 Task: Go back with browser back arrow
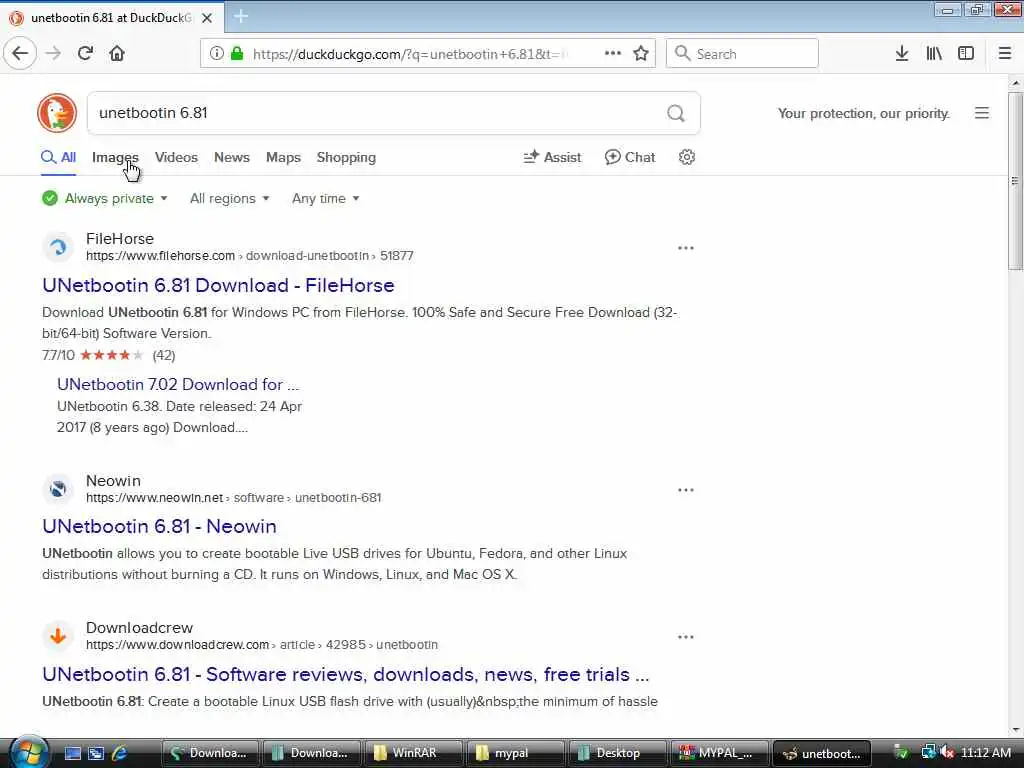point(20,54)
